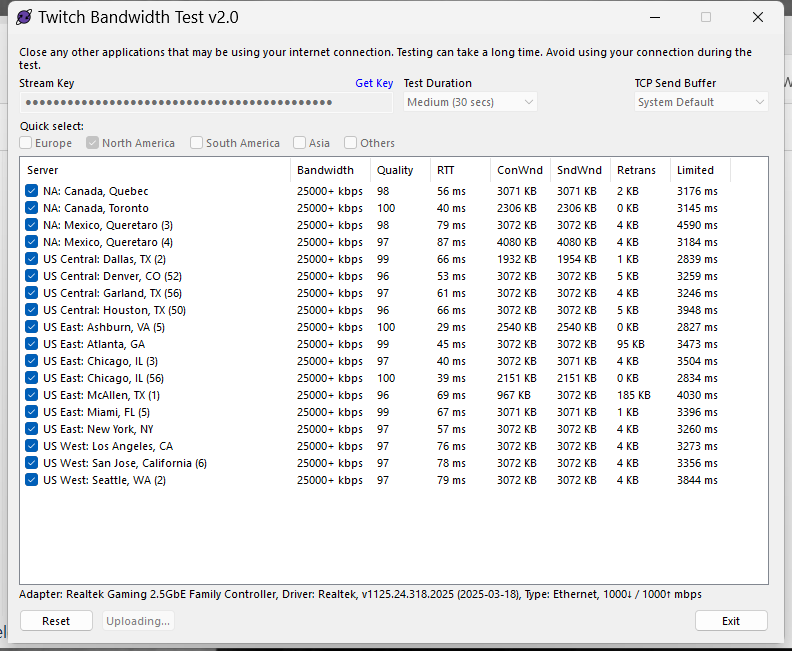Uncheck US East: Chicago, IL (56)
The width and height of the screenshot is (792, 651).
(x=31, y=378)
